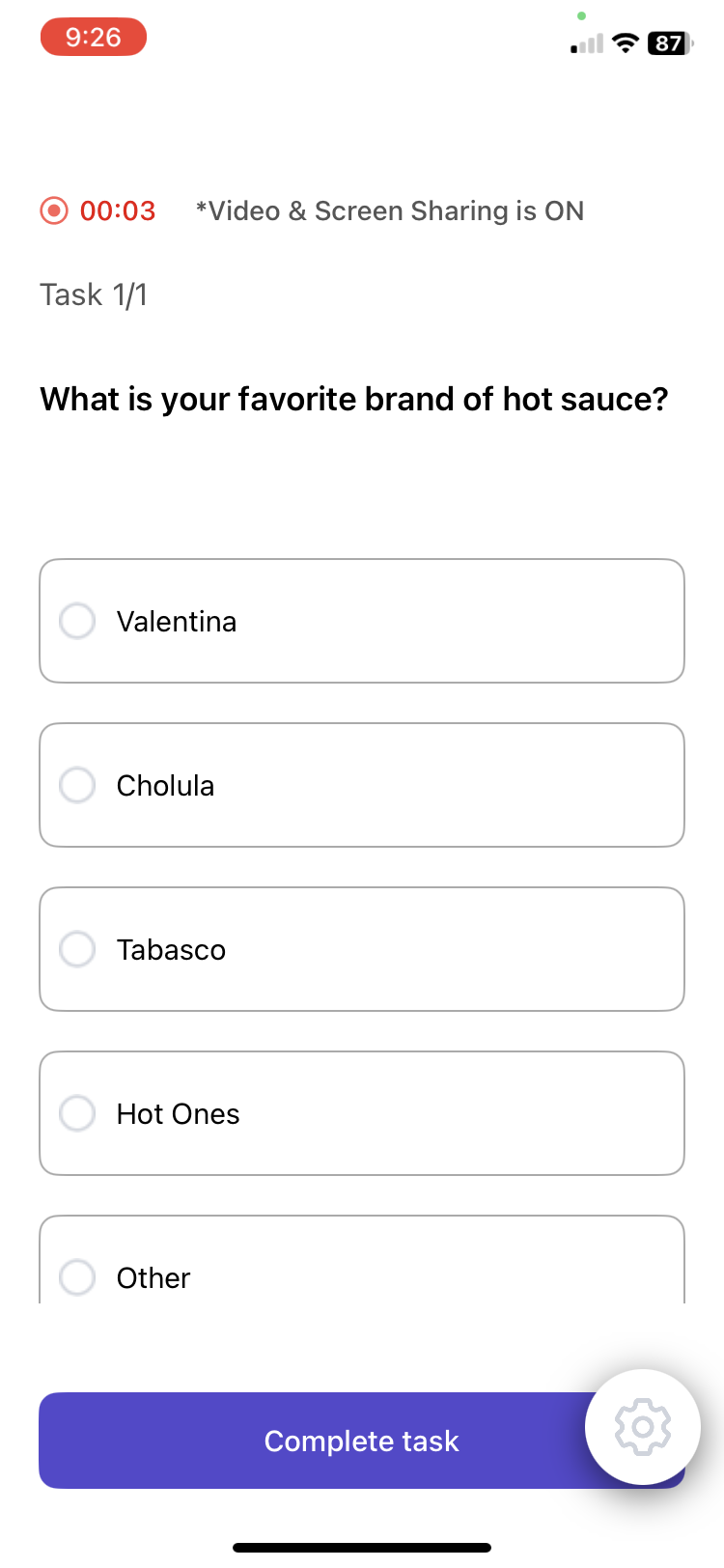Choose the Other radio circle

coord(77,1276)
